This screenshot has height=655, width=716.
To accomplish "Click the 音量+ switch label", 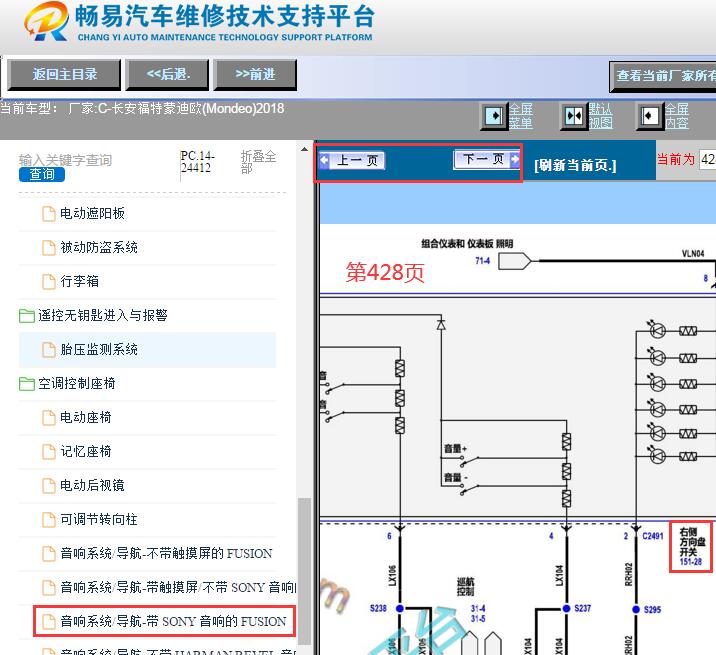I will [455, 449].
